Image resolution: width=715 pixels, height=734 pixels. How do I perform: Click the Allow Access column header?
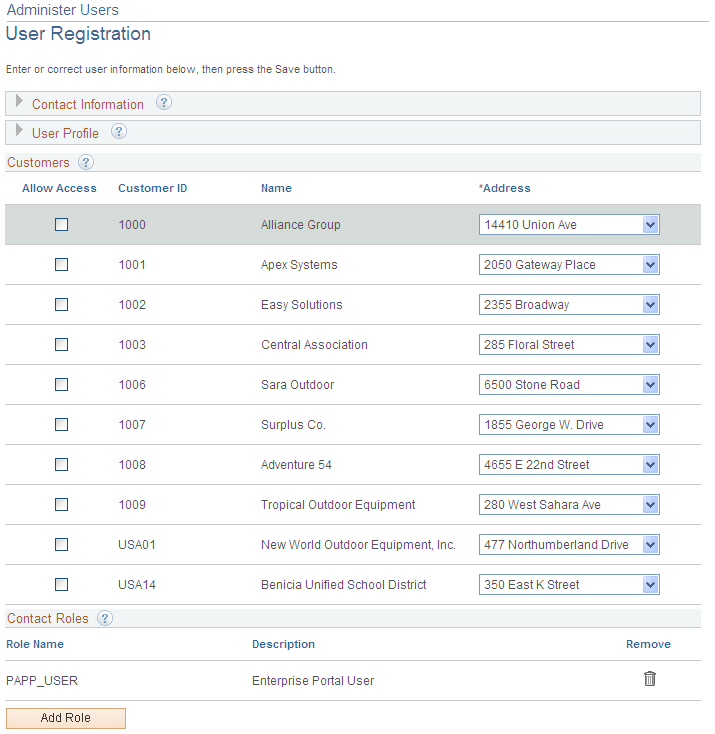pyautogui.click(x=59, y=188)
